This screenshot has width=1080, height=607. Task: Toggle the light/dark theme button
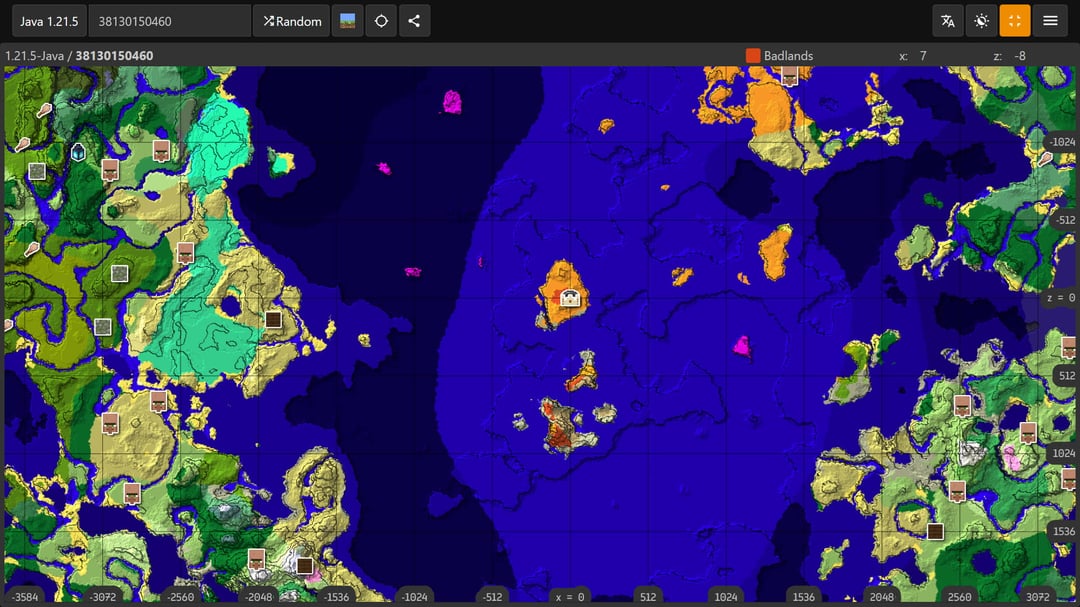click(x=981, y=21)
